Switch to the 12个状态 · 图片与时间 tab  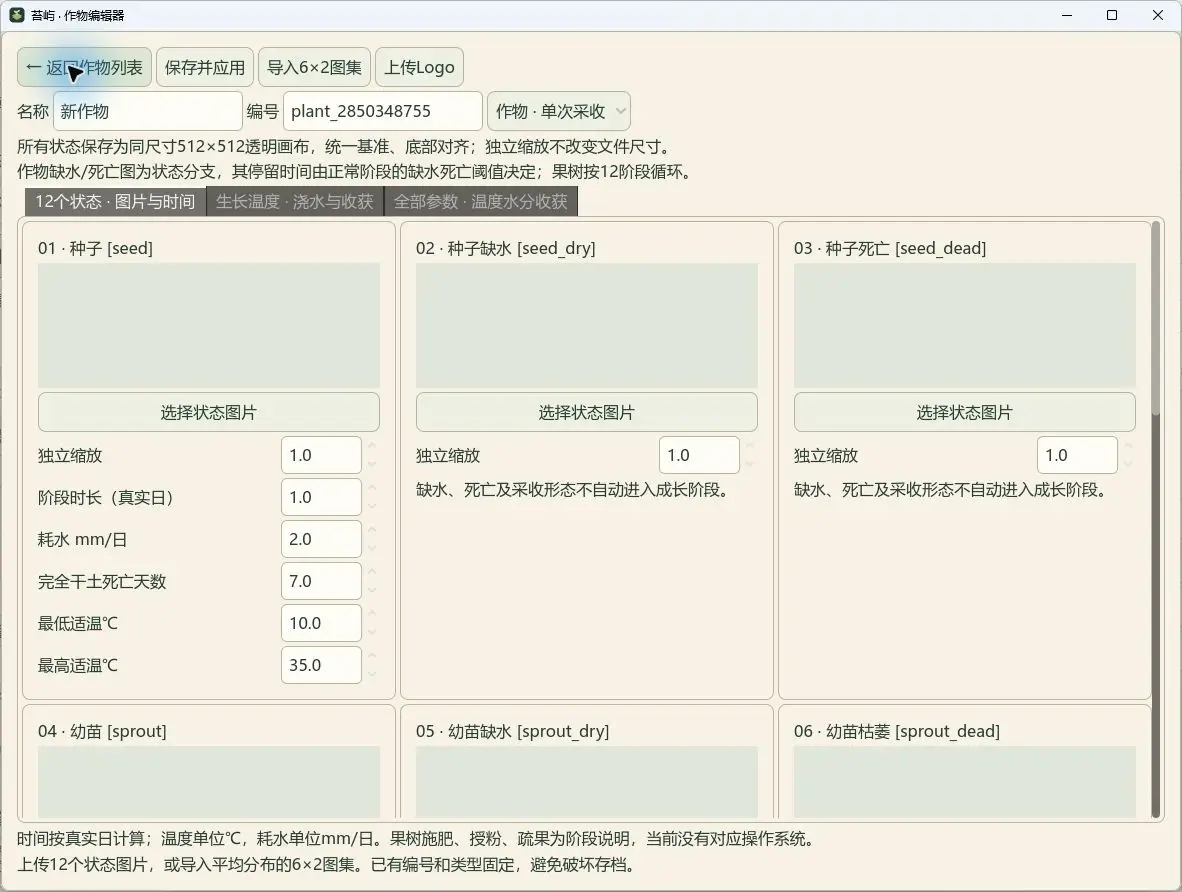coord(115,201)
